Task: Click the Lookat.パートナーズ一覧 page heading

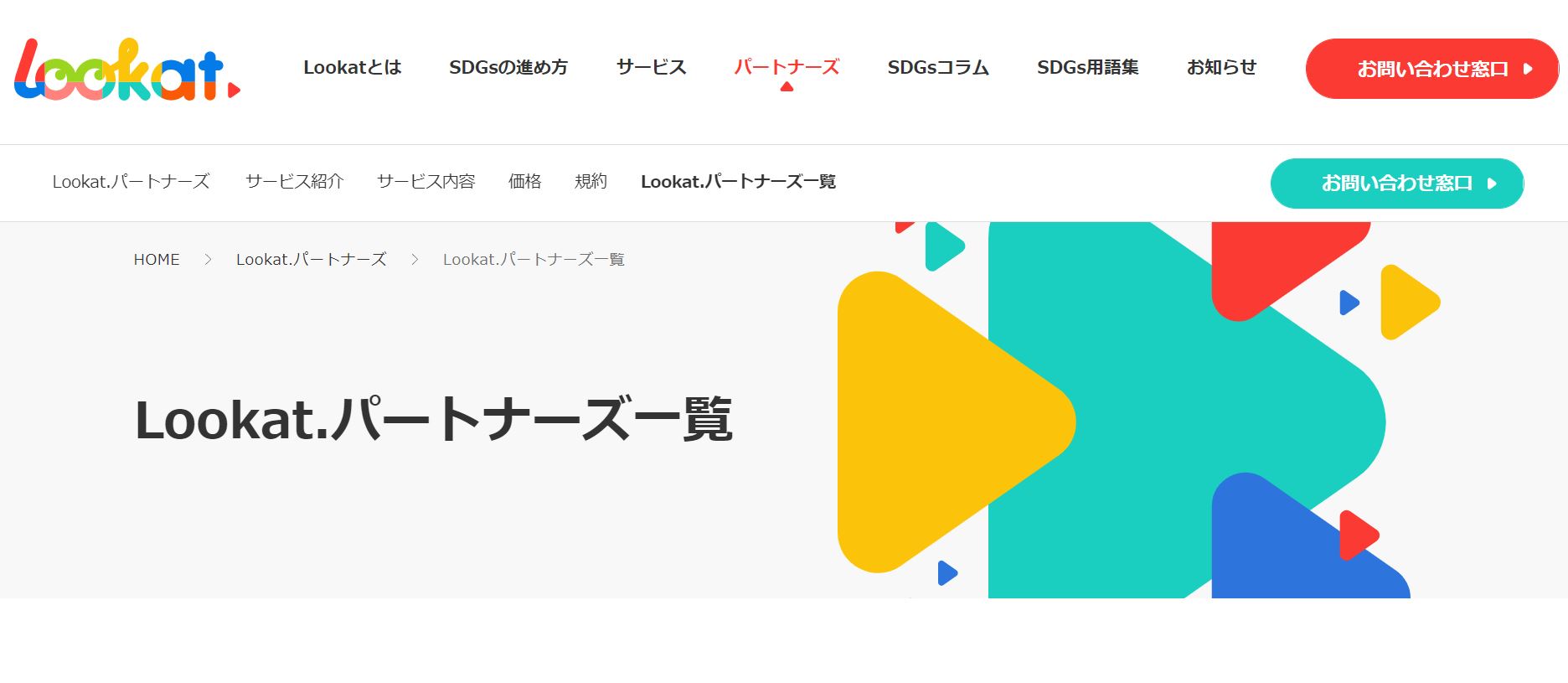Action: pyautogui.click(x=434, y=419)
